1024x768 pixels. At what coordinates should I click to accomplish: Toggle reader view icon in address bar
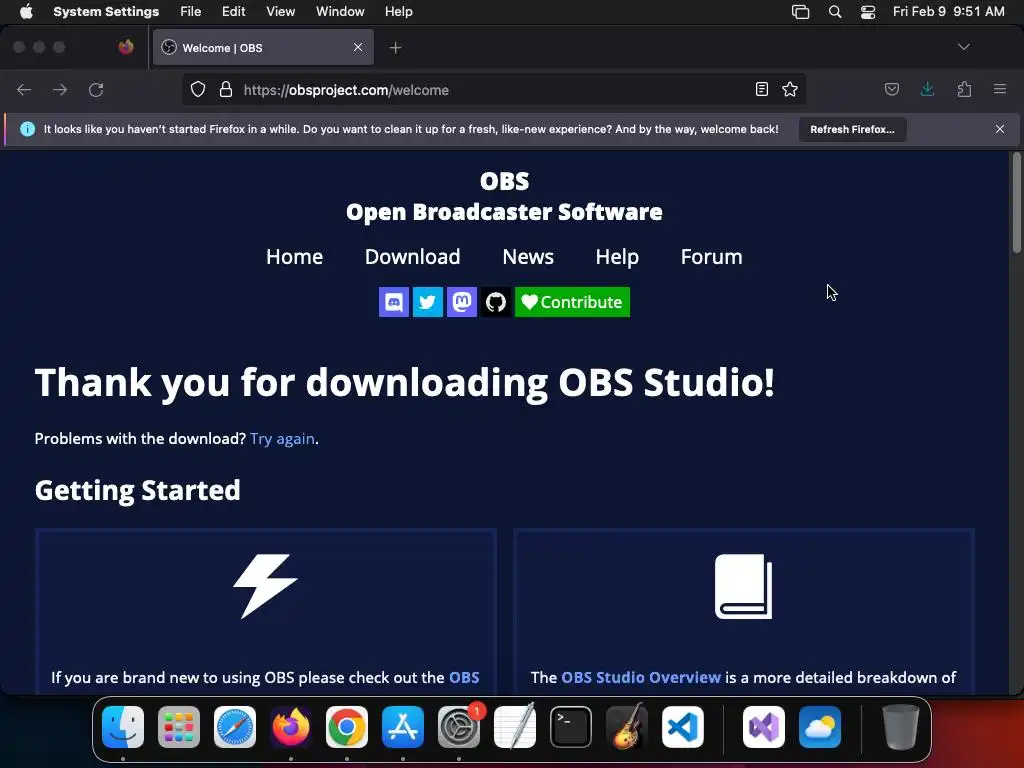click(761, 89)
